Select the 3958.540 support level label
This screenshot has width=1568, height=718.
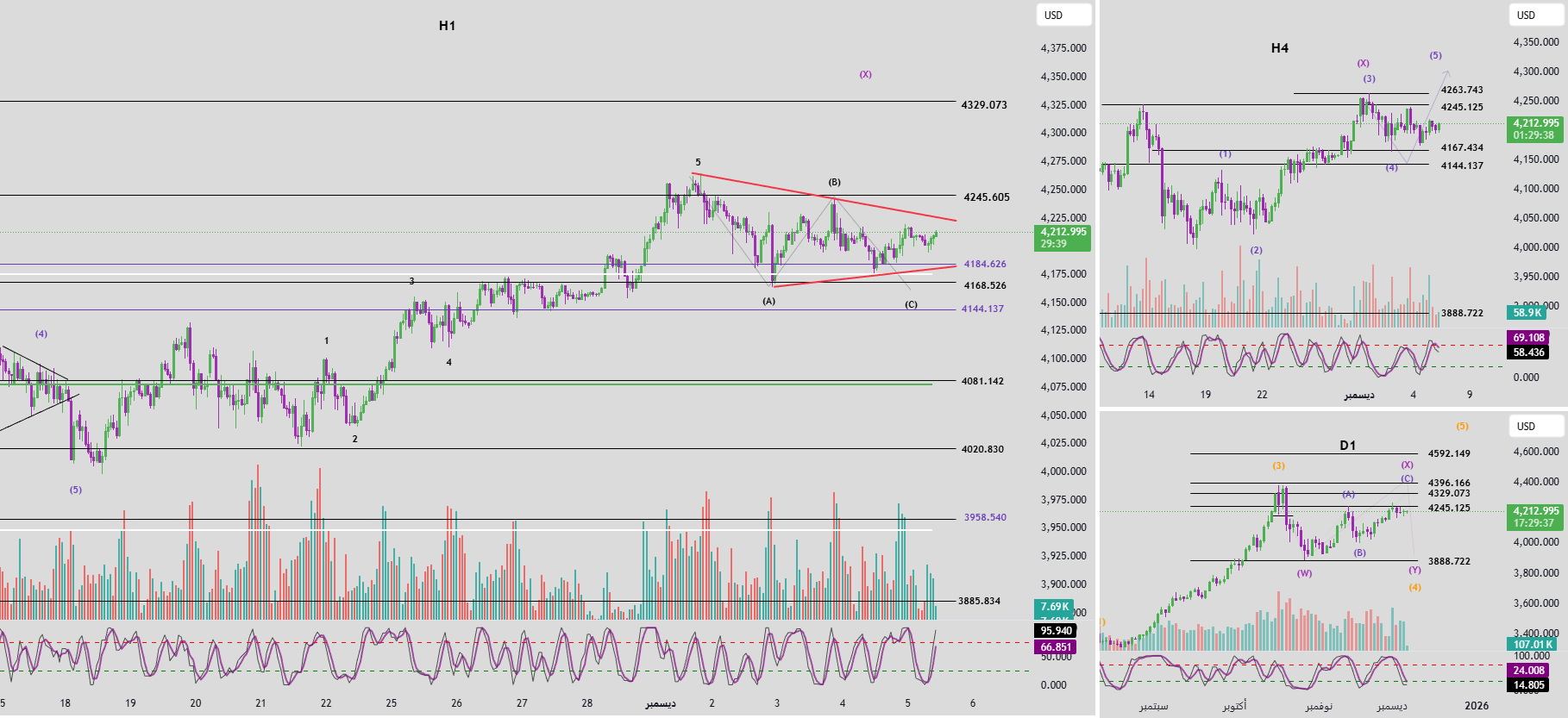point(985,518)
